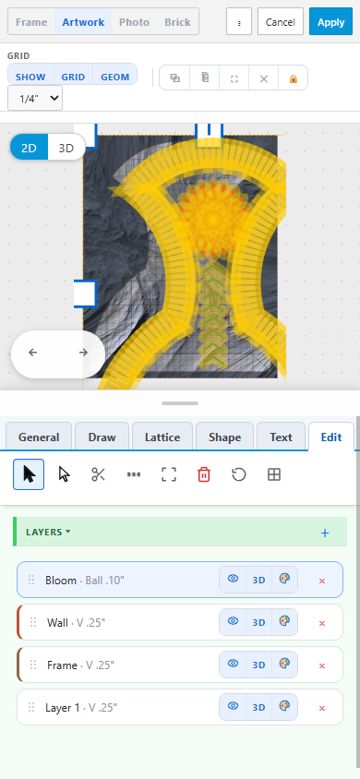
Task: Toggle visibility of the Frame layer
Action: (x=233, y=664)
